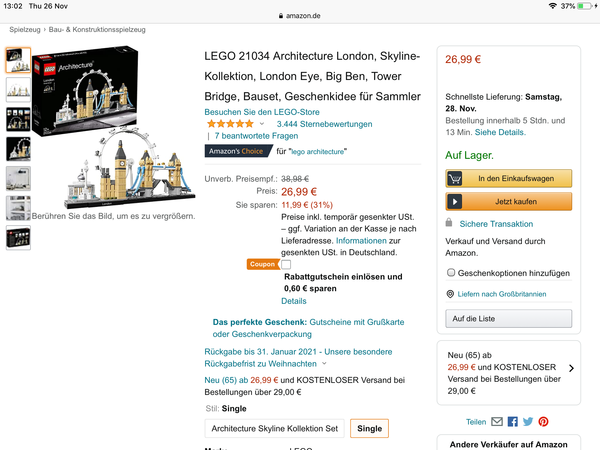Share on Facebook icon
Image resolution: width=600 pixels, height=450 pixels.
point(513,422)
